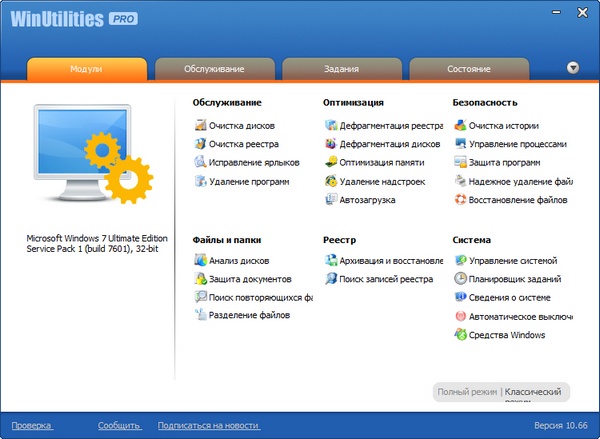Switch to Полный режим view
The height and width of the screenshot is (439, 600).
click(466, 392)
